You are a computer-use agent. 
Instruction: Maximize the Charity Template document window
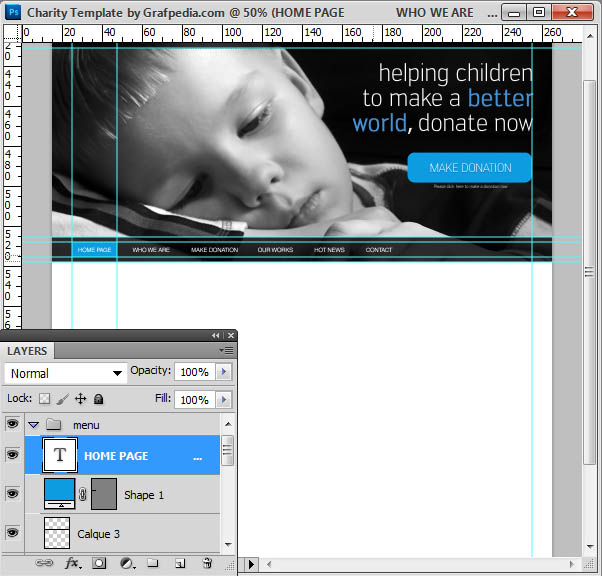tap(539, 12)
